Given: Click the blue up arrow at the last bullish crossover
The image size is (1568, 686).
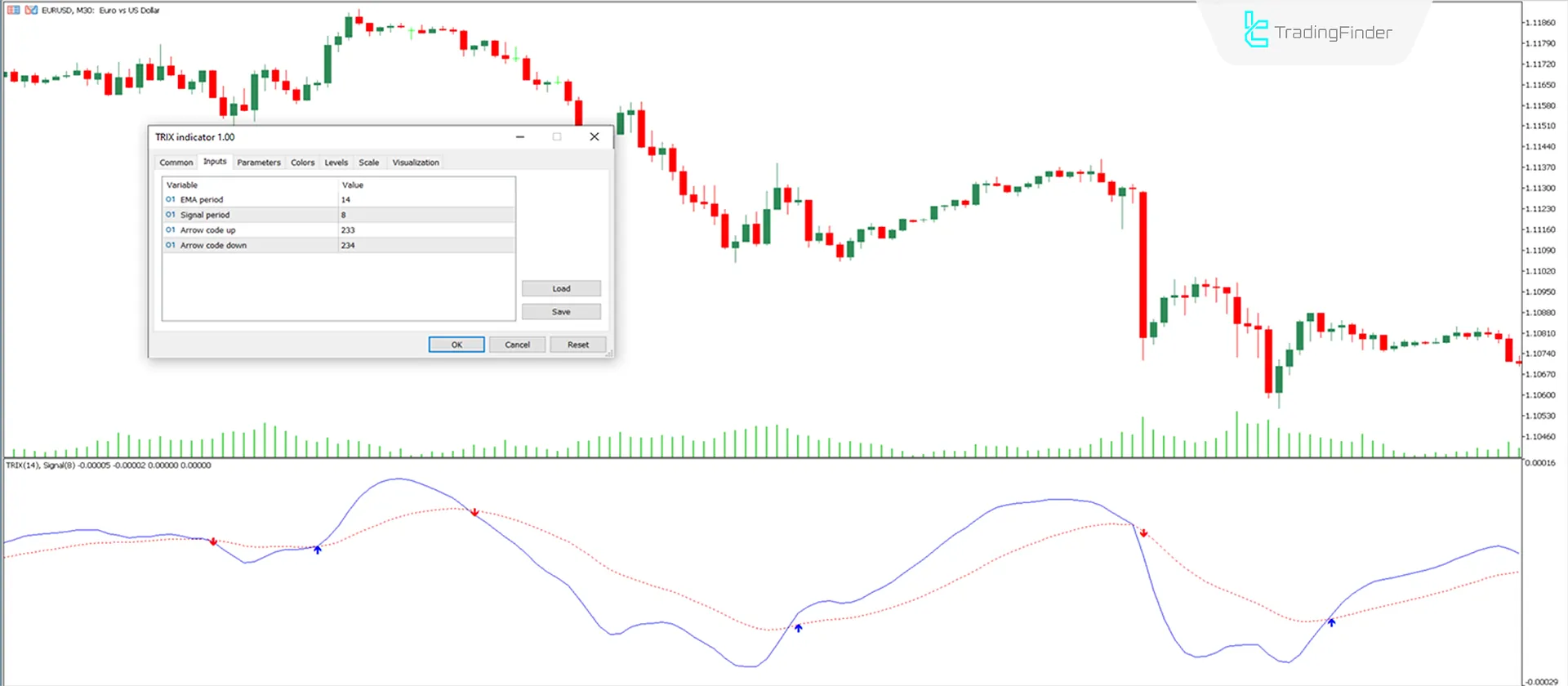Looking at the screenshot, I should [1331, 622].
